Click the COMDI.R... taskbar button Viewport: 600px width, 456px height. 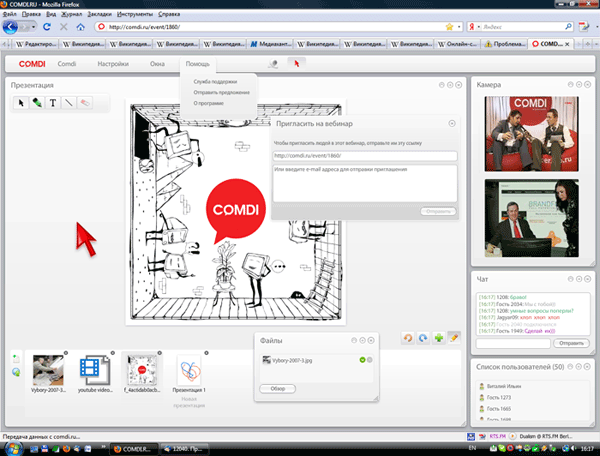(134, 449)
